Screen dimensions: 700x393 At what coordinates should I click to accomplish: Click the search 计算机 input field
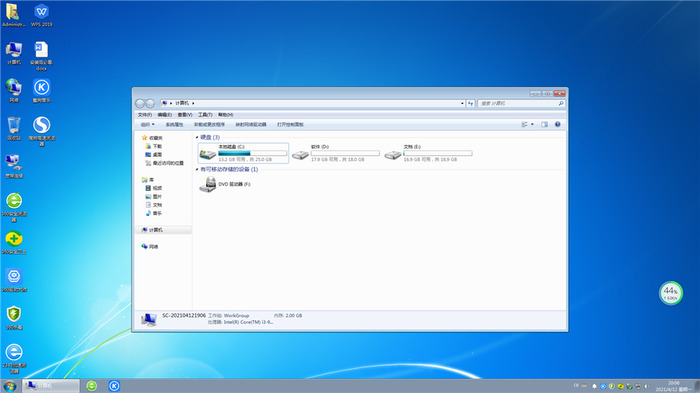(x=518, y=103)
